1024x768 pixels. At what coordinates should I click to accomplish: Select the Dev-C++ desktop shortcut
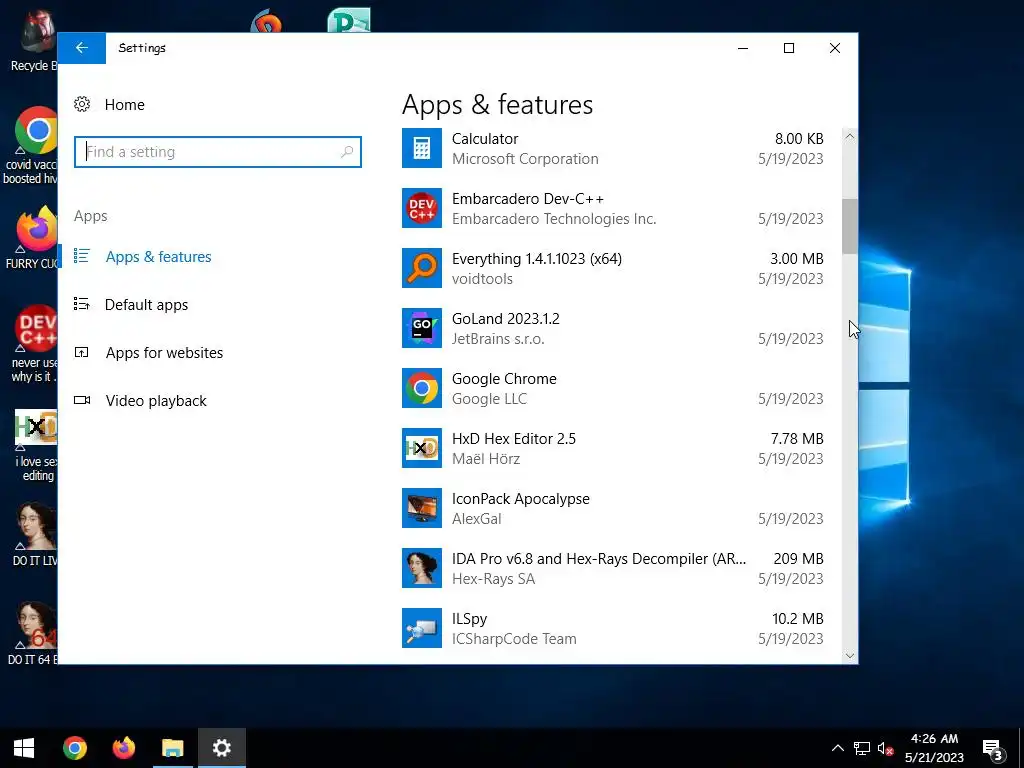(37, 328)
